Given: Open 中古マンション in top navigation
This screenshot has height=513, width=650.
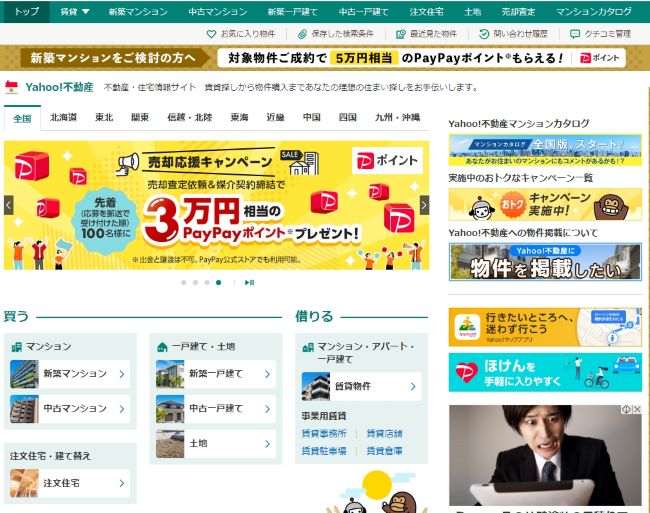Looking at the screenshot, I should coord(218,12).
